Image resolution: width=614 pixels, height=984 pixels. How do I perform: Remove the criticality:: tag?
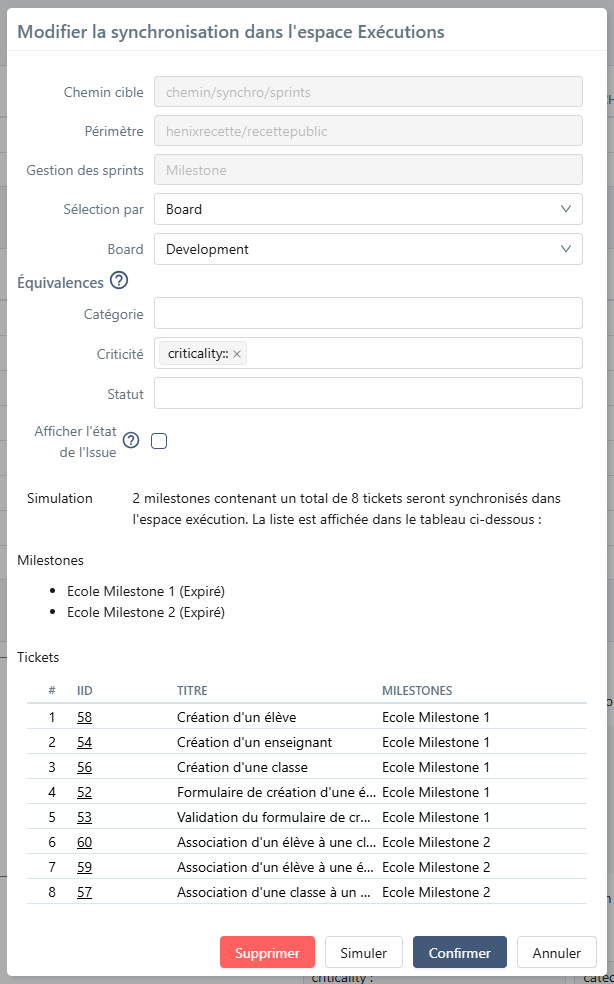coord(237,354)
